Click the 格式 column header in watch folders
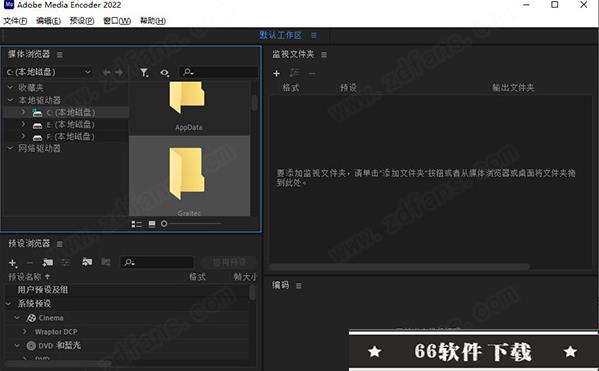This screenshot has width=599, height=371. pyautogui.click(x=291, y=88)
